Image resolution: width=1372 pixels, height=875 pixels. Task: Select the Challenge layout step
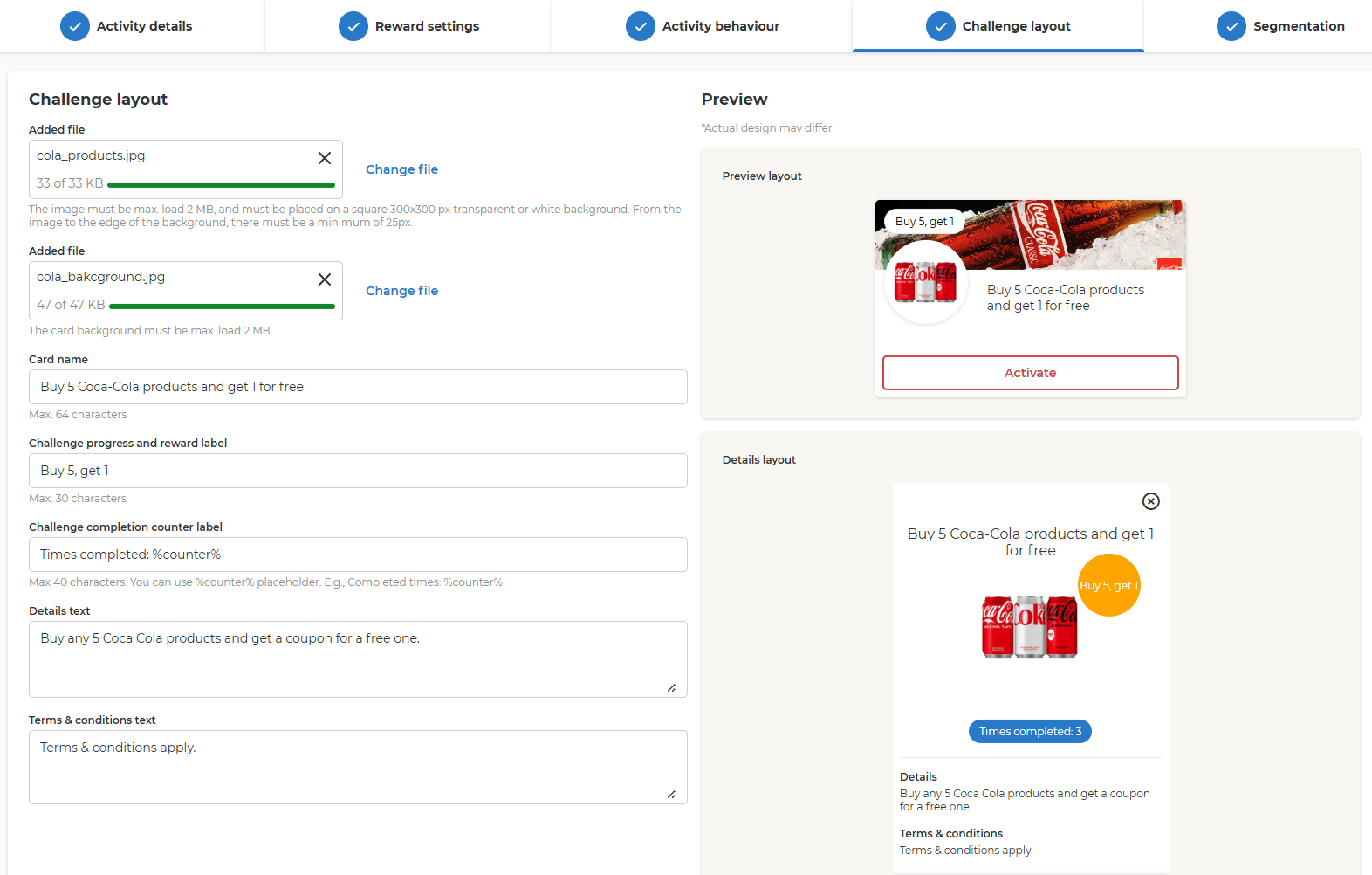pos(998,26)
